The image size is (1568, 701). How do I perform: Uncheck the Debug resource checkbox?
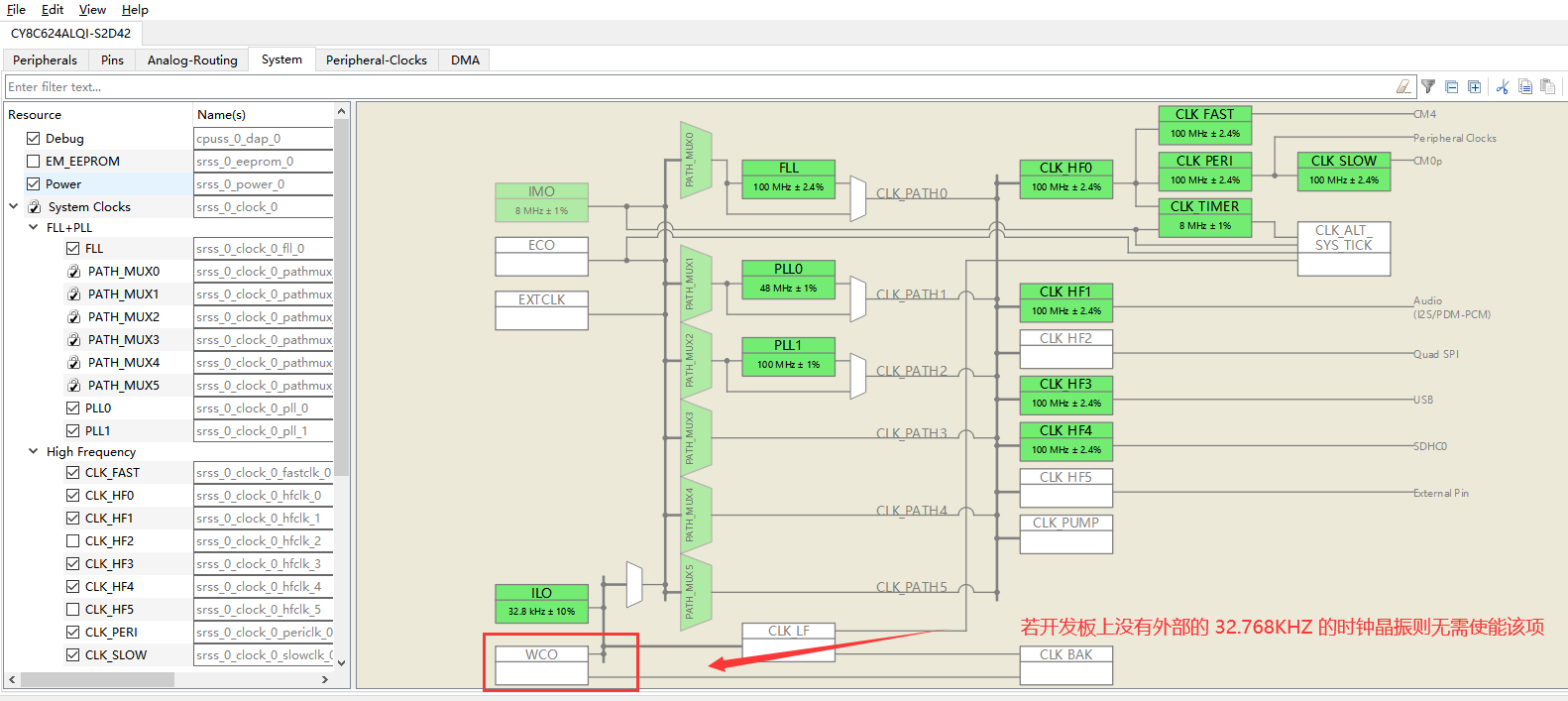(x=34, y=139)
